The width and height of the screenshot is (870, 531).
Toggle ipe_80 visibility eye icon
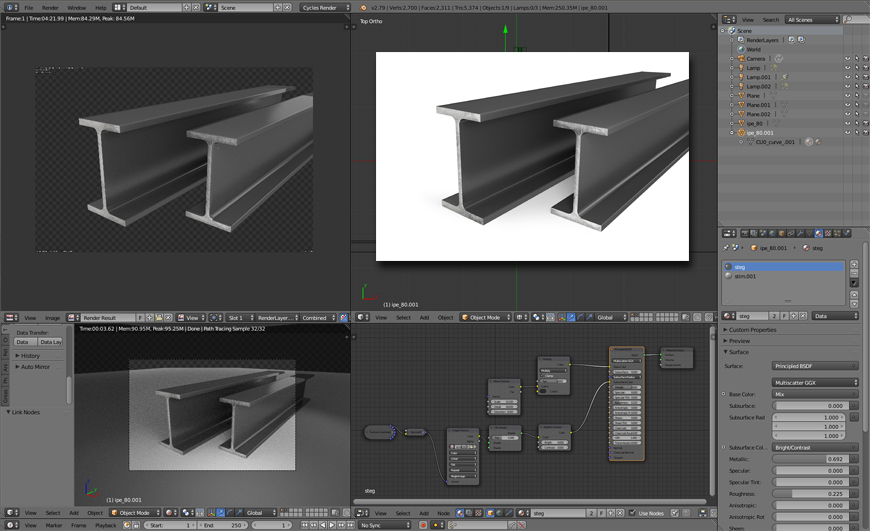[x=847, y=123]
